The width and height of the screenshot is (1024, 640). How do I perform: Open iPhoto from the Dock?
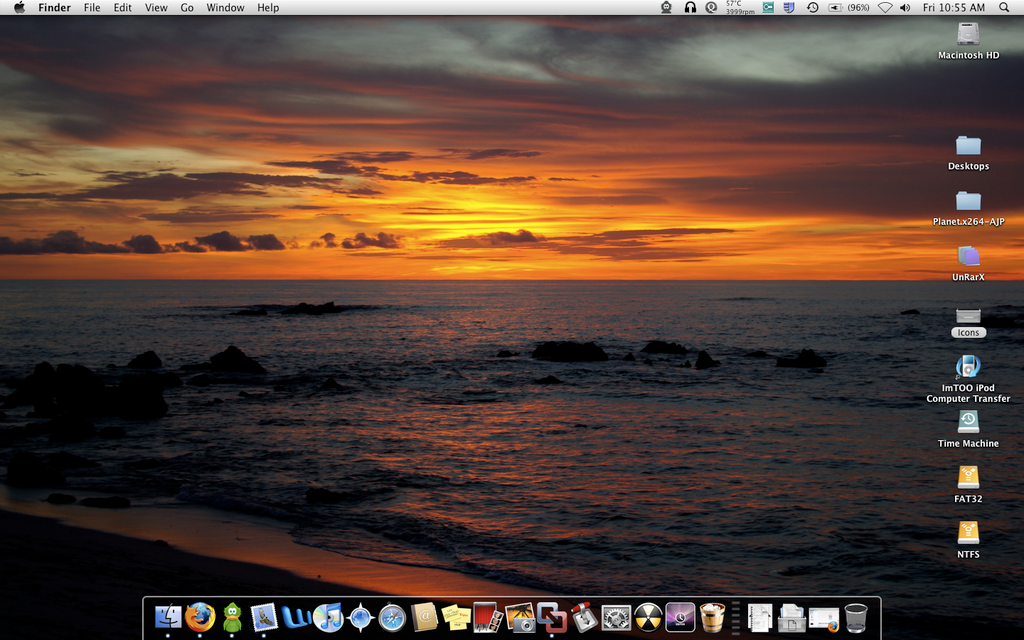(520, 617)
